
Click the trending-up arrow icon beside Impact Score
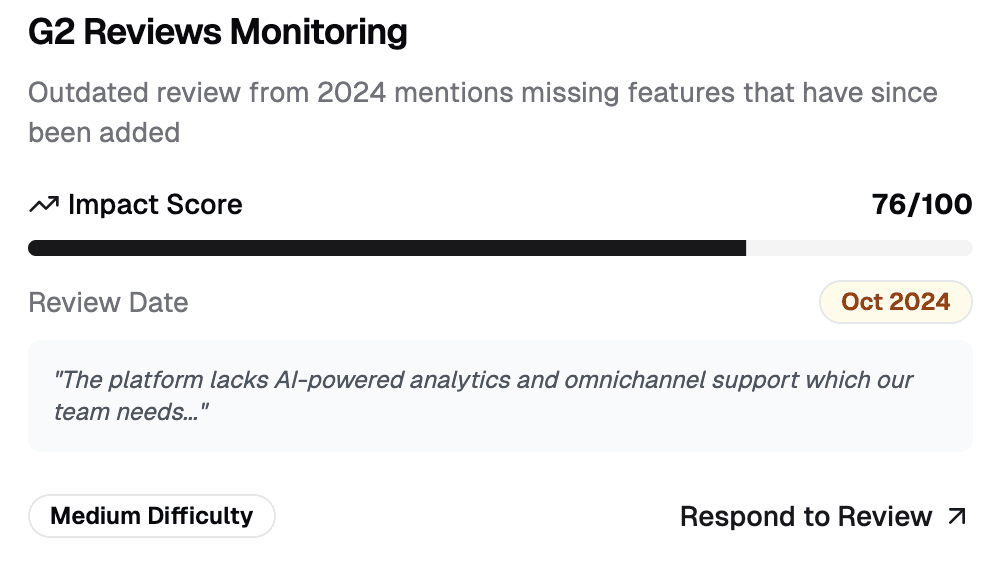click(x=44, y=205)
